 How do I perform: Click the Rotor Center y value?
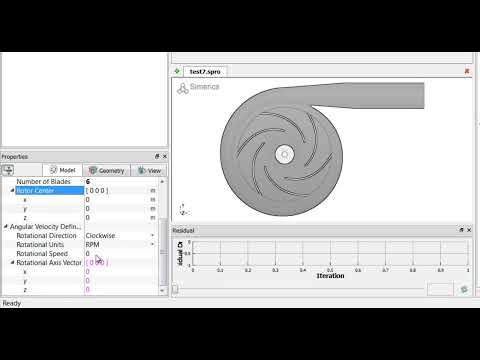point(87,208)
